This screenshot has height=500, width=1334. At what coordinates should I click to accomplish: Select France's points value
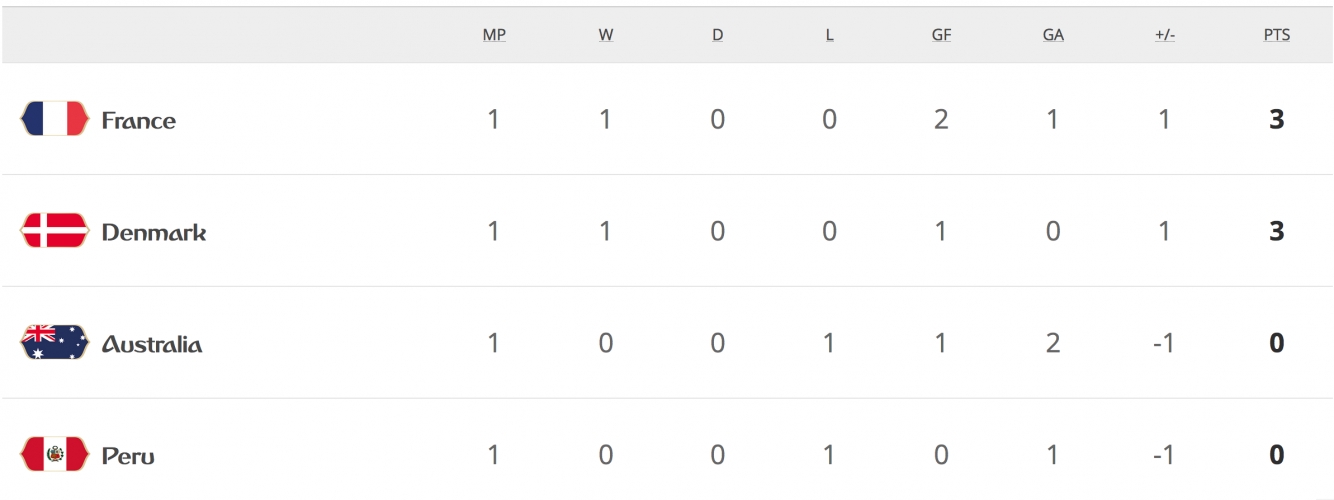1277,120
